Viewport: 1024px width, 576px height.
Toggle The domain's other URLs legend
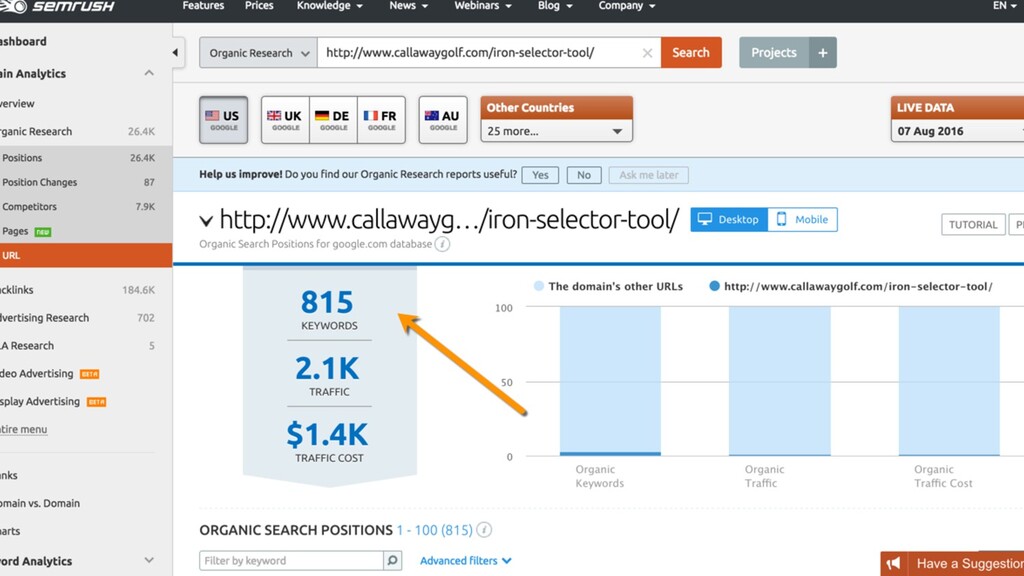609,286
